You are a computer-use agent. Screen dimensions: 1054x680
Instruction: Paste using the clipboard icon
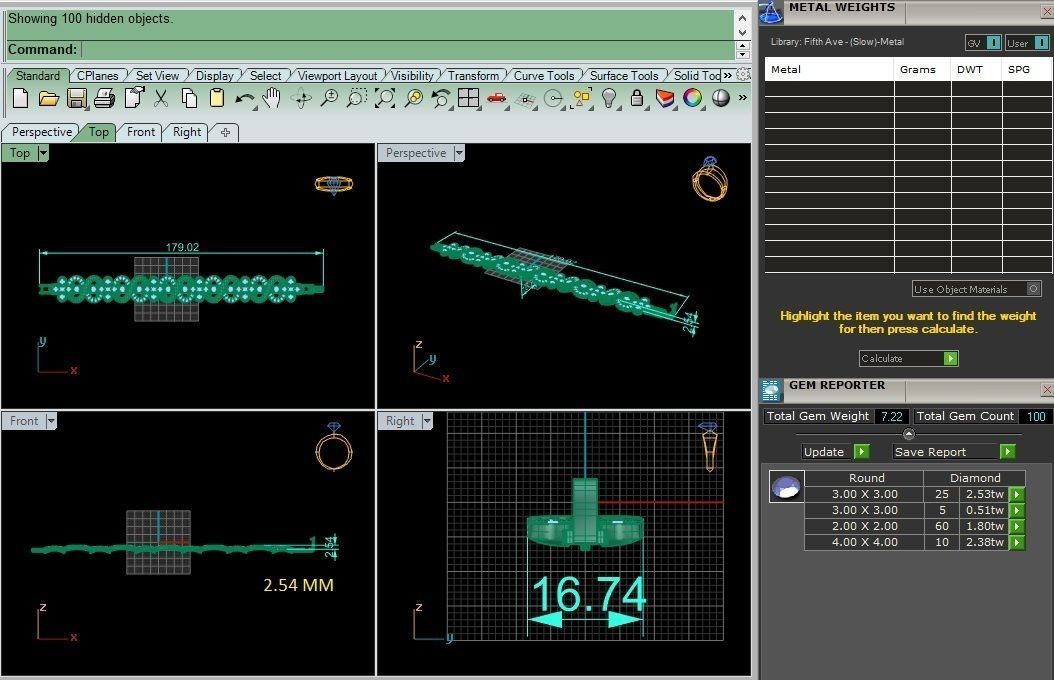[216, 98]
